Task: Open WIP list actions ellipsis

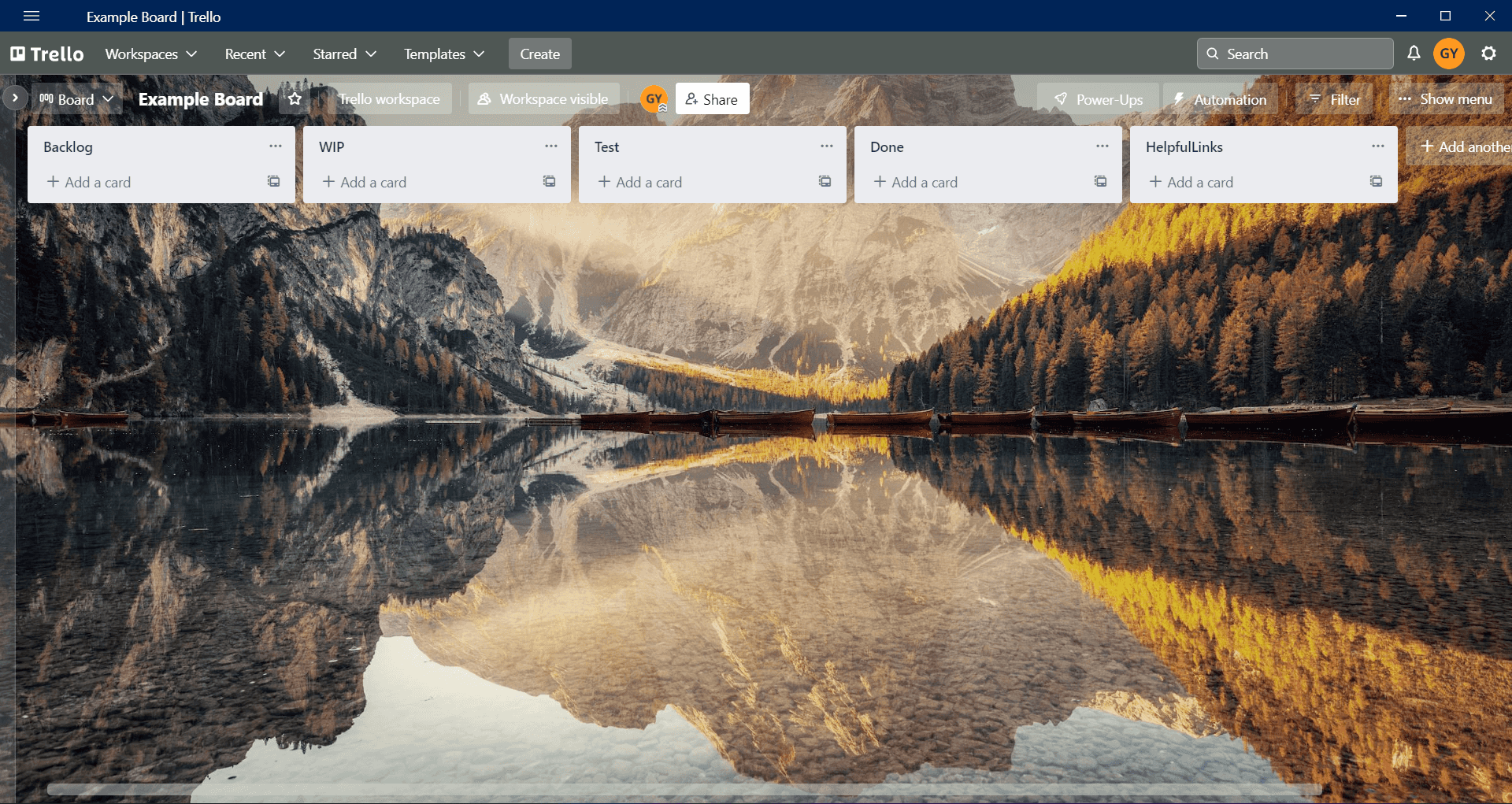Action: 551,146
